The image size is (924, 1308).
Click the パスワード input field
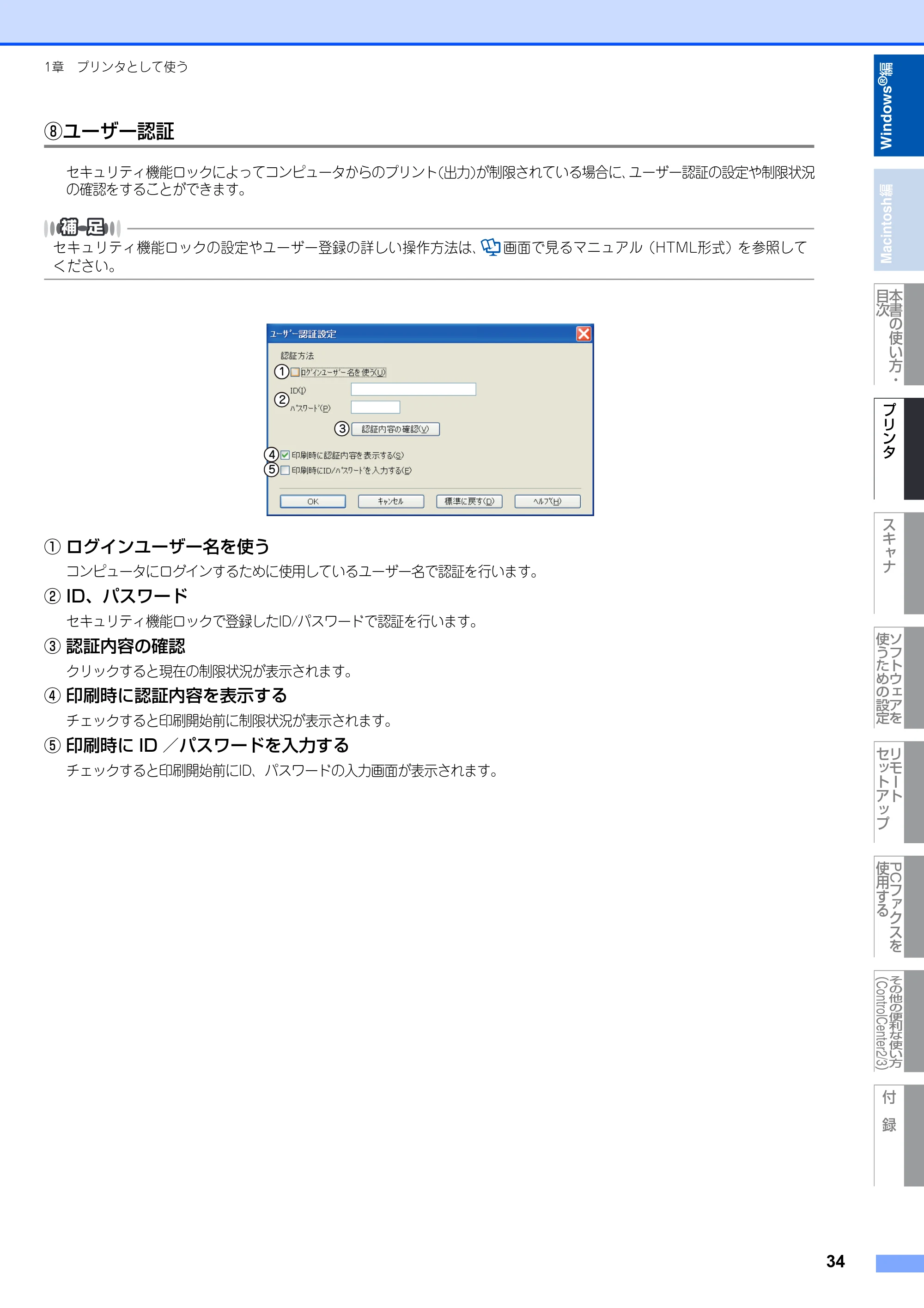pos(376,408)
